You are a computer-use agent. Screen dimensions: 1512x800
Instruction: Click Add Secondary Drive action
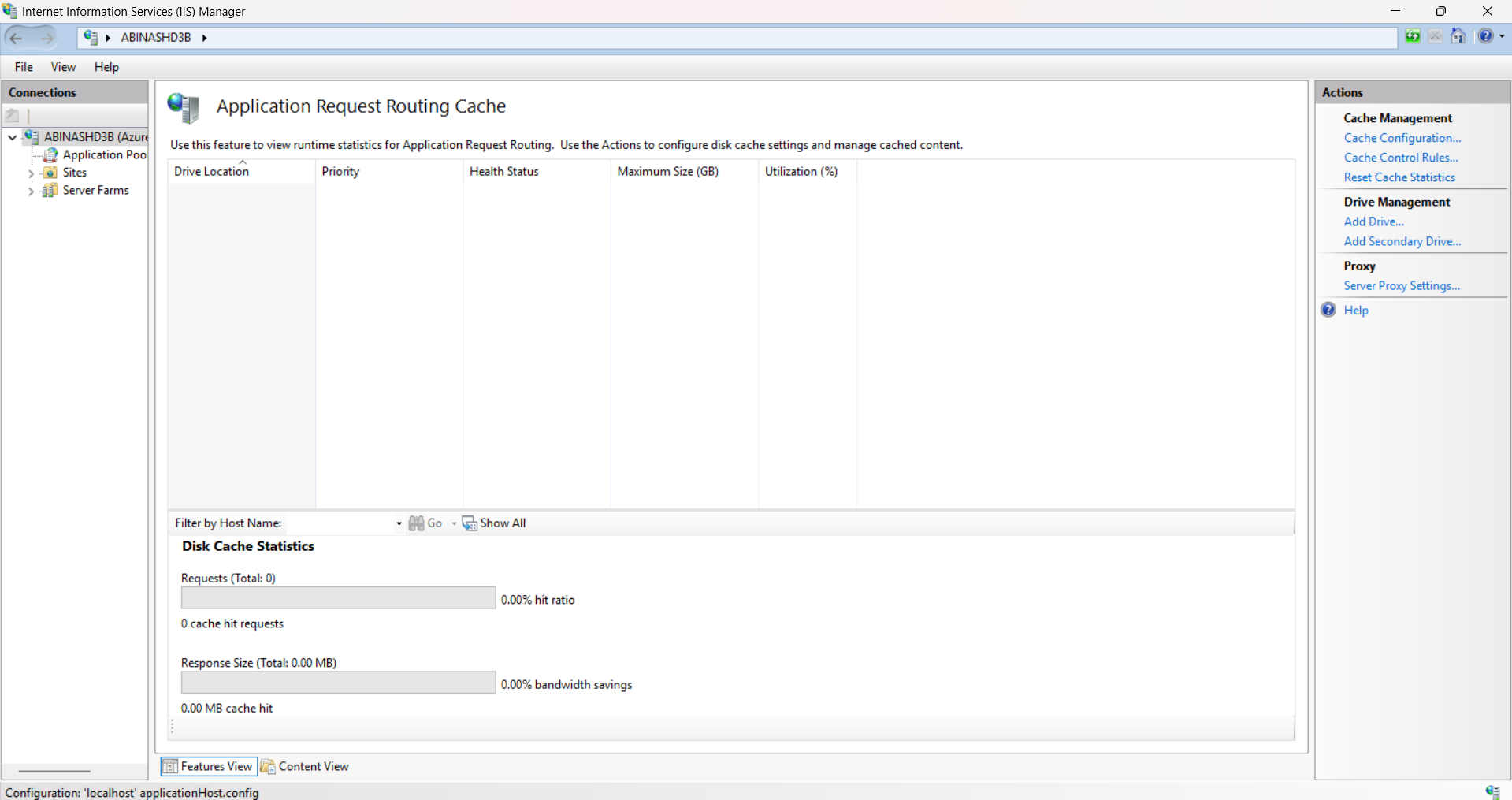tap(1402, 241)
